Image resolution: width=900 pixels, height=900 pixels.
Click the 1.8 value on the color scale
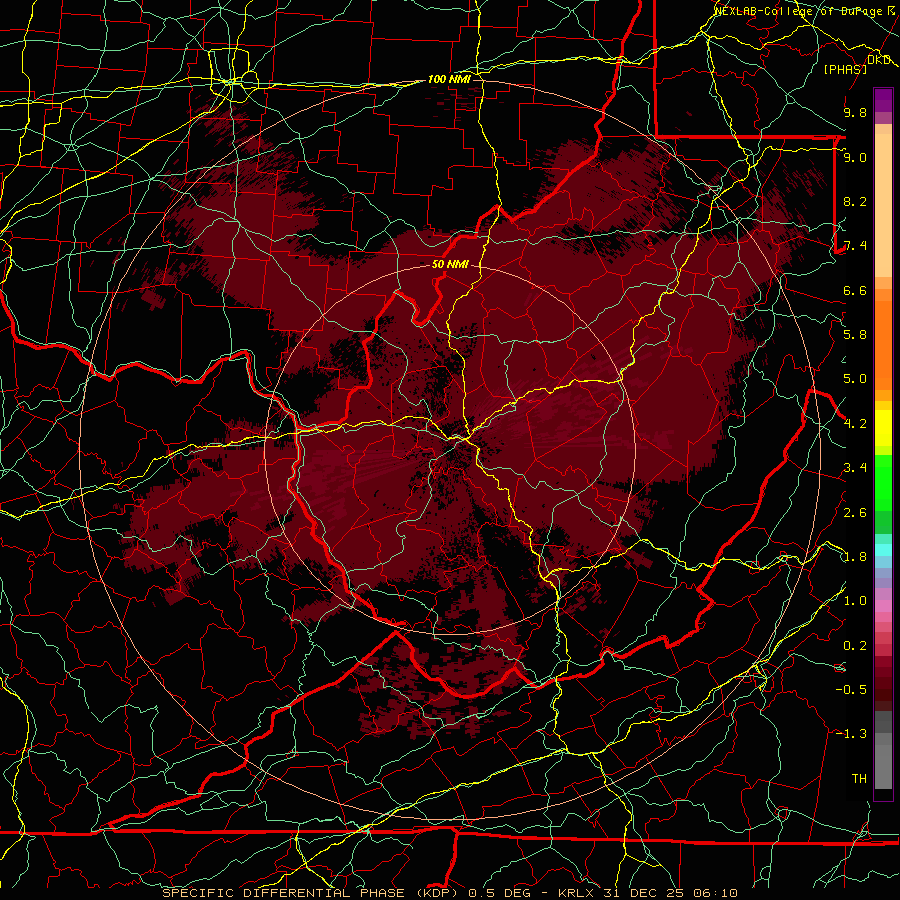pyautogui.click(x=855, y=557)
